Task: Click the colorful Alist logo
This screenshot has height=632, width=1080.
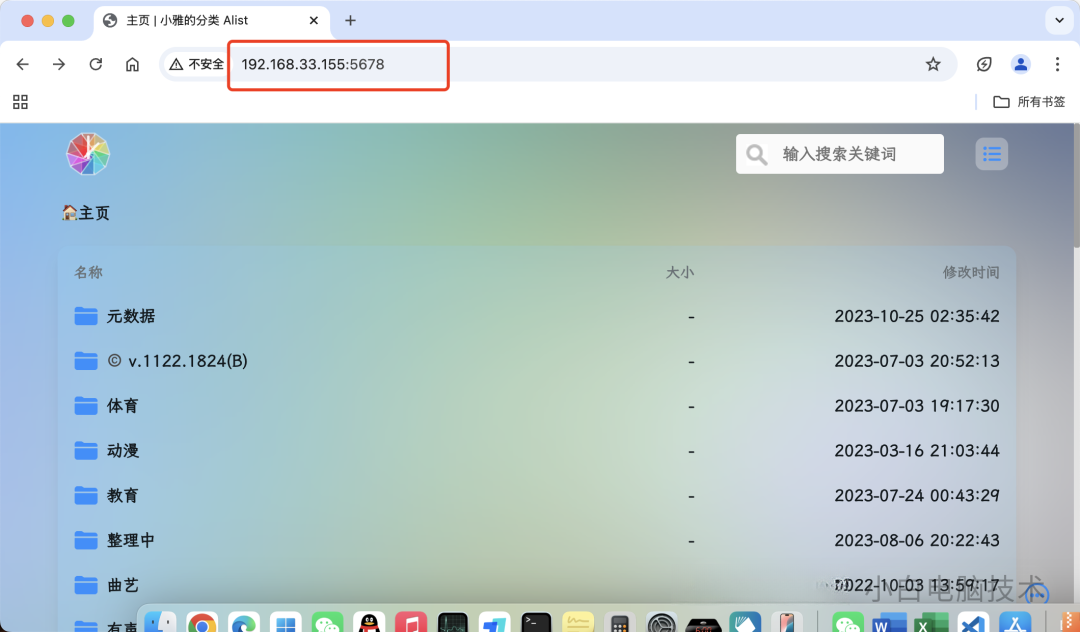Action: (x=87, y=154)
